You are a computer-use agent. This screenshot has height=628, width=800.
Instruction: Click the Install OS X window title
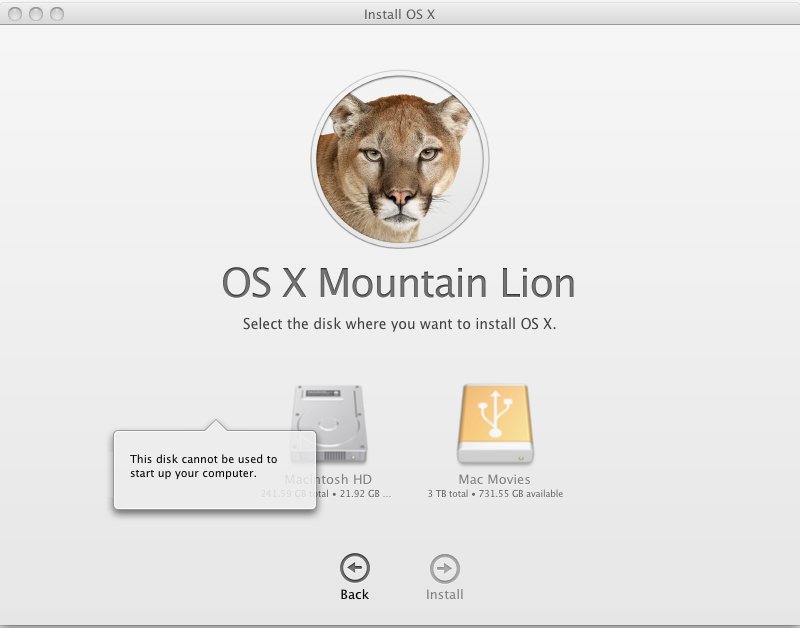click(399, 14)
